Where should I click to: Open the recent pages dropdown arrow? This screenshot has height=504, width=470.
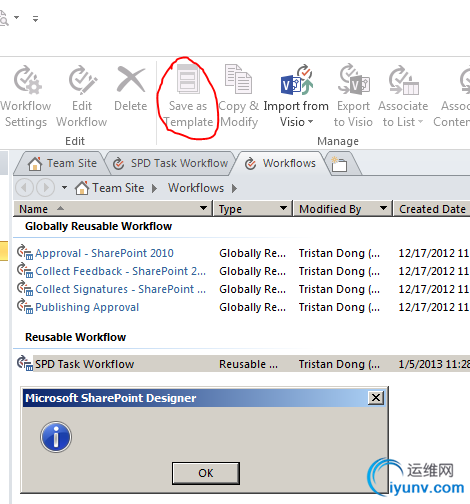(64, 188)
